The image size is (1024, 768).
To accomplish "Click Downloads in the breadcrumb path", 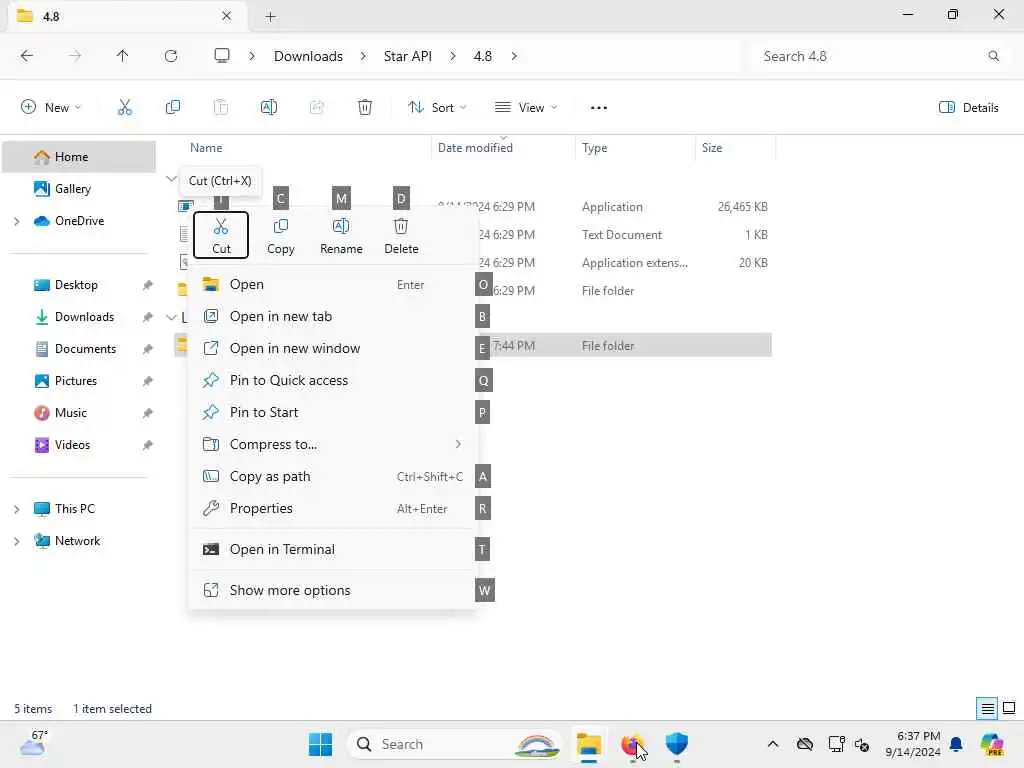I will (308, 56).
